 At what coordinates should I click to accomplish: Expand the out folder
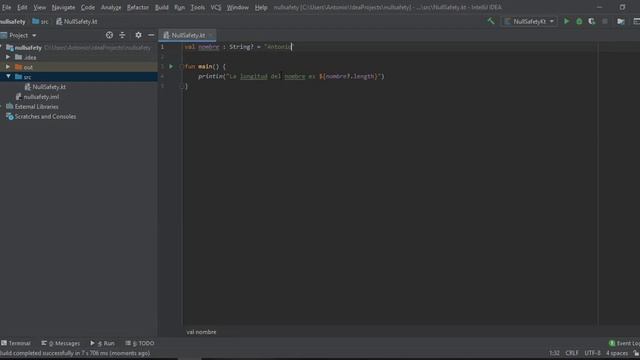click(8, 67)
